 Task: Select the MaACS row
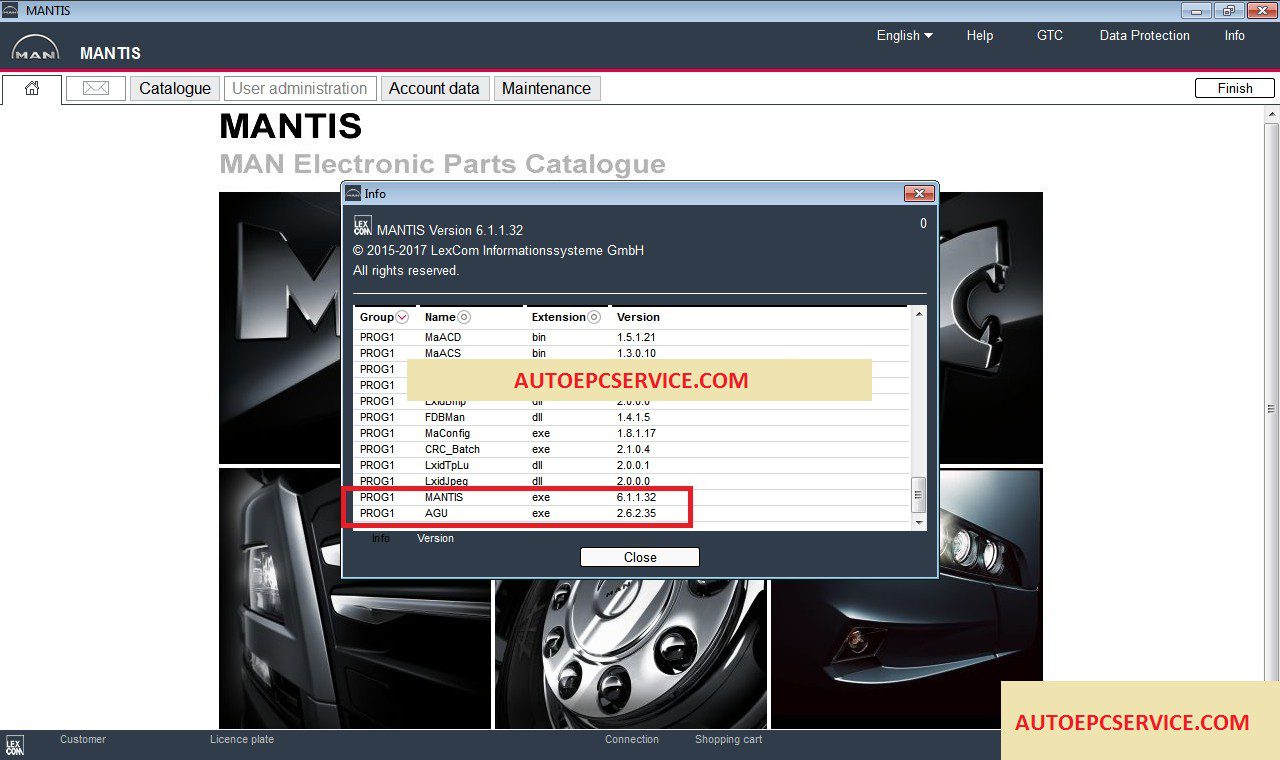point(632,353)
